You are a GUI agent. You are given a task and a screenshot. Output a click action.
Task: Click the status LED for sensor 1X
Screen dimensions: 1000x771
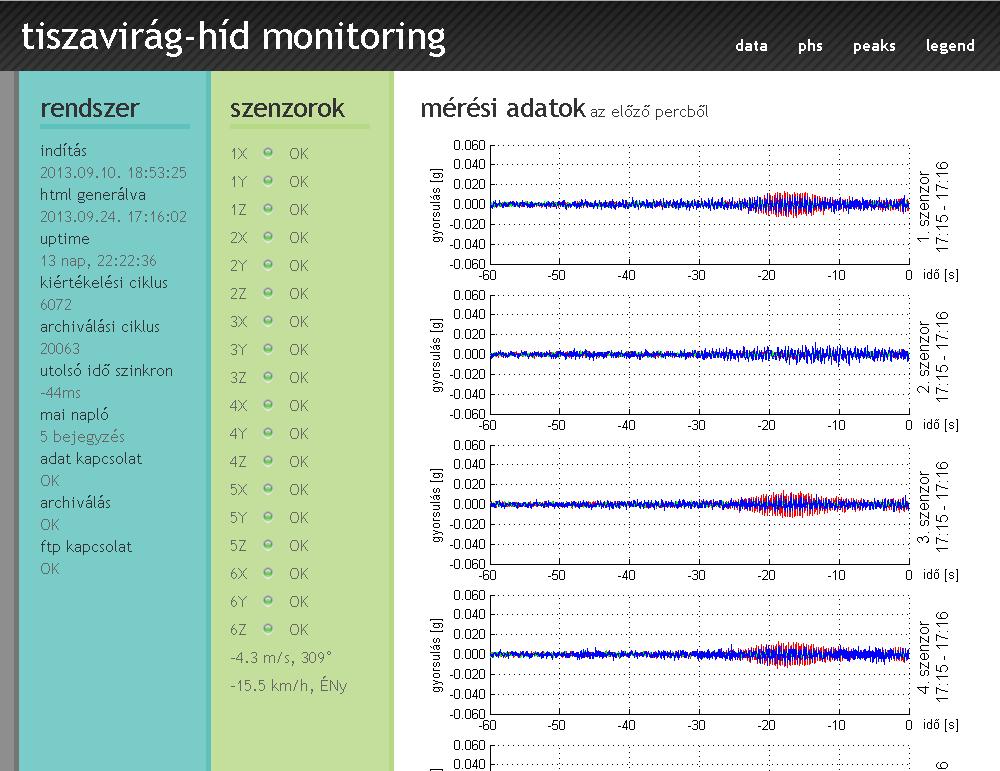(268, 152)
